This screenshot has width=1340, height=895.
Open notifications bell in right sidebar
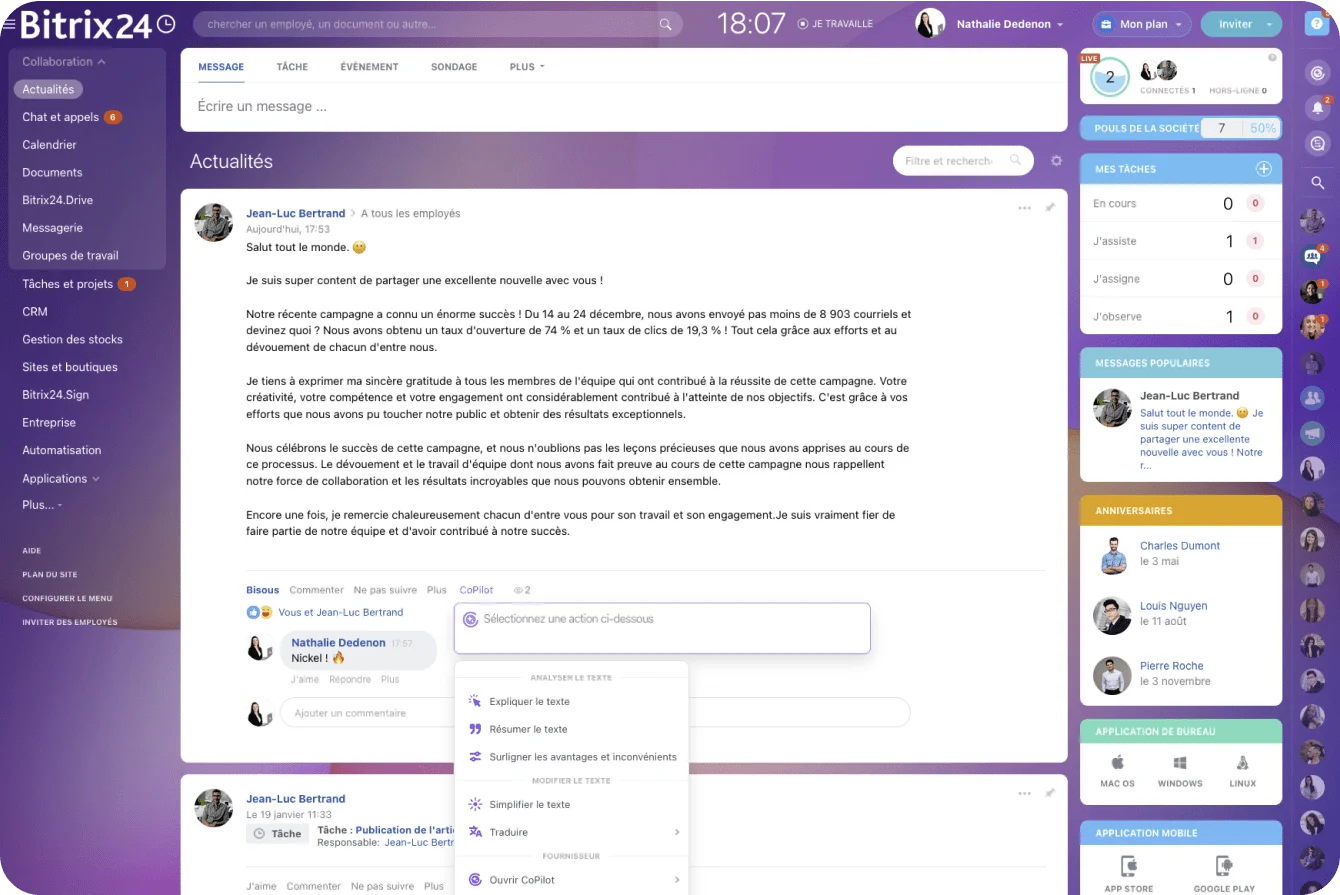[x=1318, y=108]
